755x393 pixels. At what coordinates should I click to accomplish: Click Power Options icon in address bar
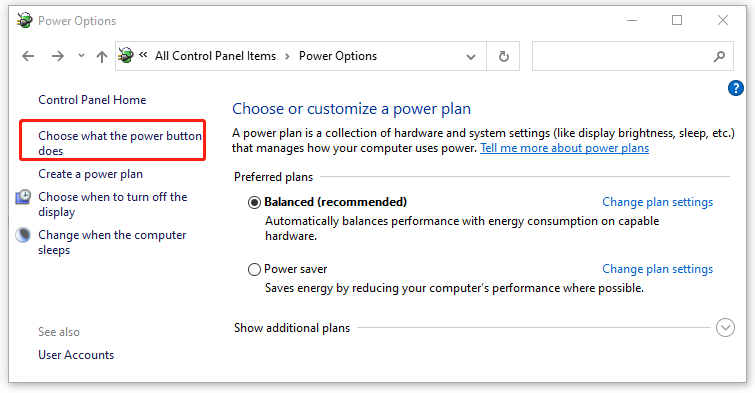tap(126, 55)
